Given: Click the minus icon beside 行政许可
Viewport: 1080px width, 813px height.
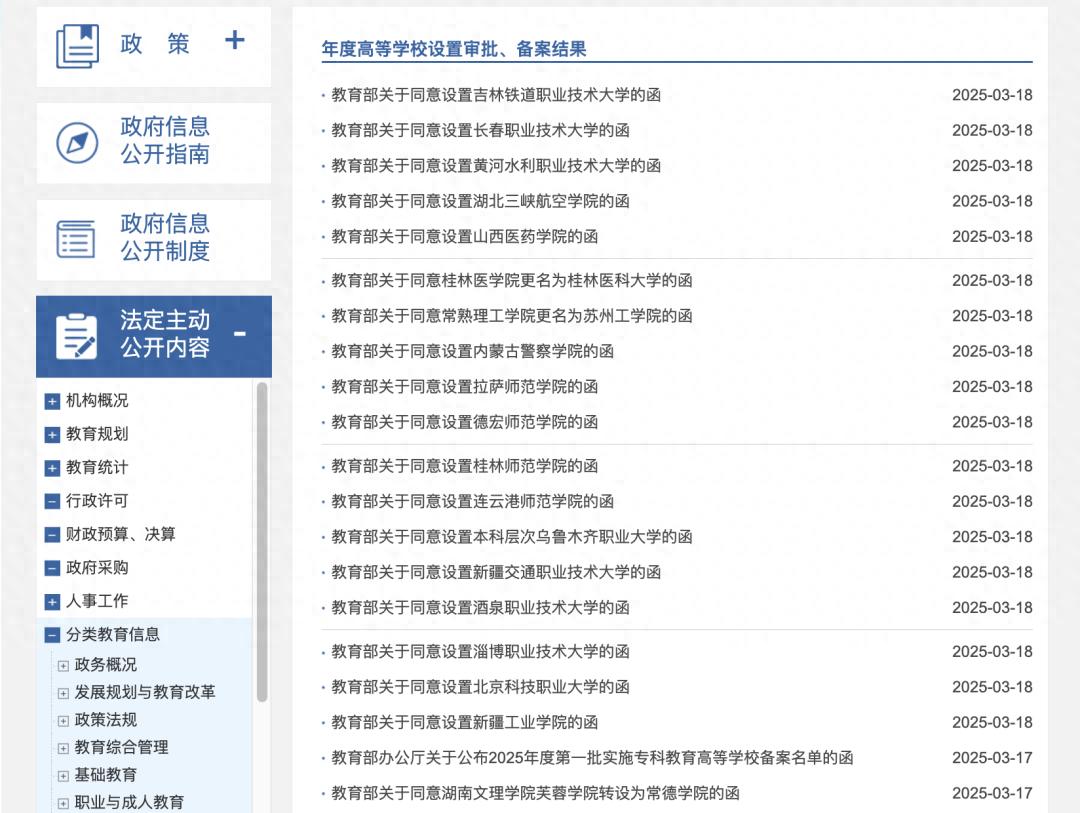Looking at the screenshot, I should 53,501.
